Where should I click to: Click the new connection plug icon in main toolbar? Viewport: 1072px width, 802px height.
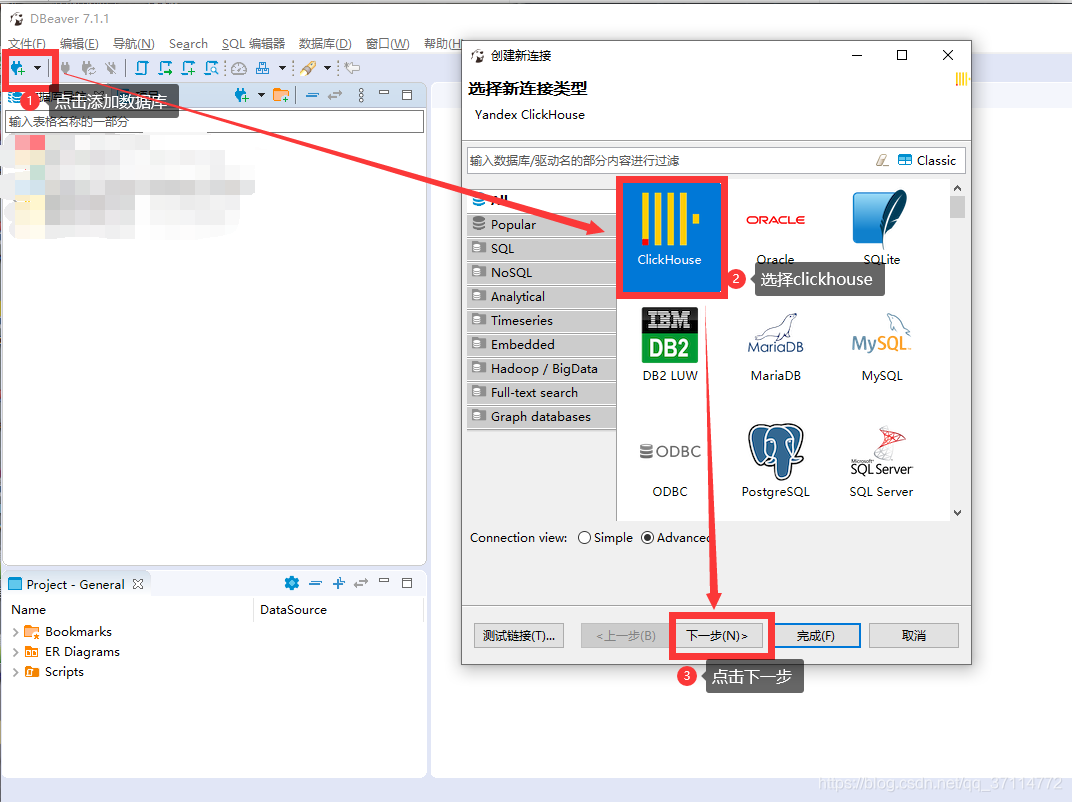click(x=18, y=68)
